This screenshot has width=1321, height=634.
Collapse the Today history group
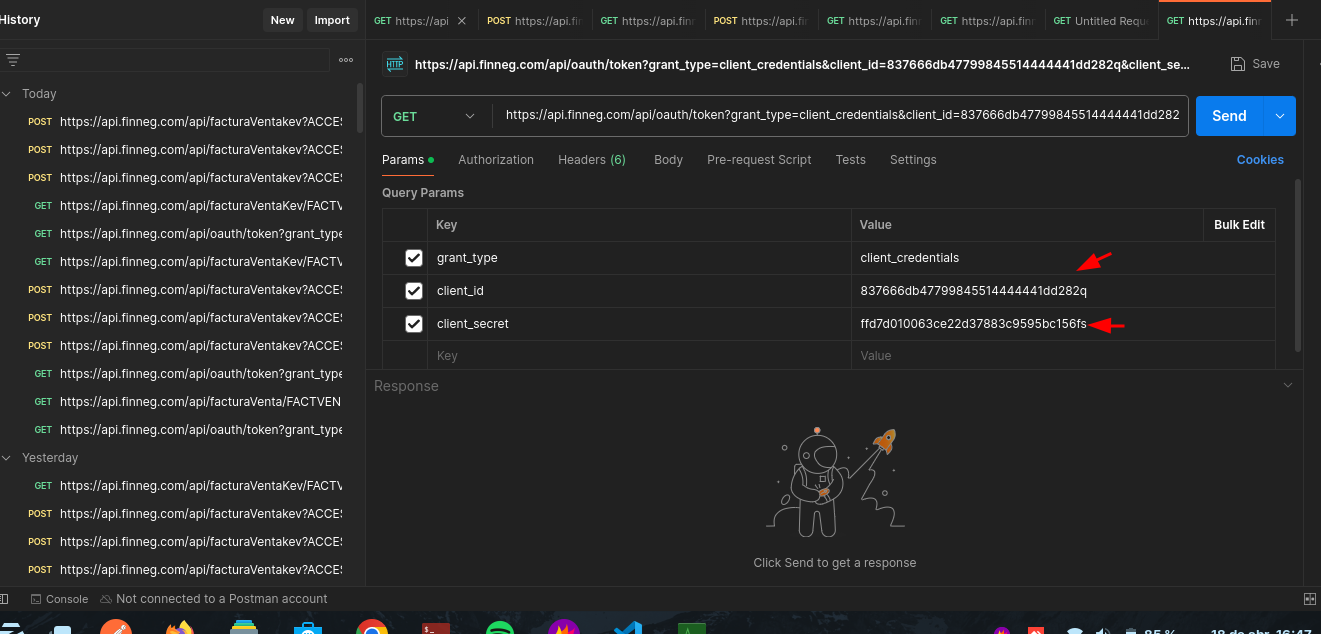click(x=8, y=94)
